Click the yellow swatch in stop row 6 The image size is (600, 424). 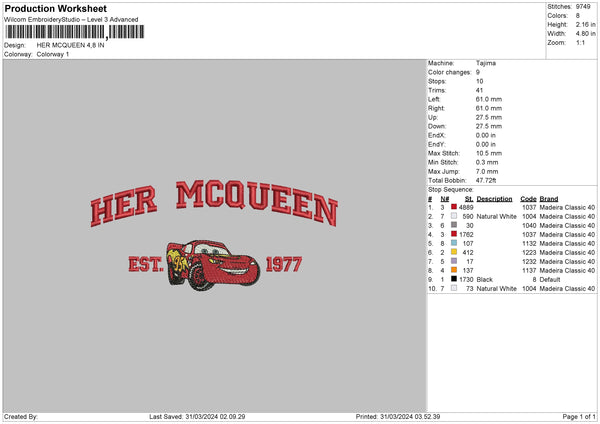pyautogui.click(x=454, y=252)
